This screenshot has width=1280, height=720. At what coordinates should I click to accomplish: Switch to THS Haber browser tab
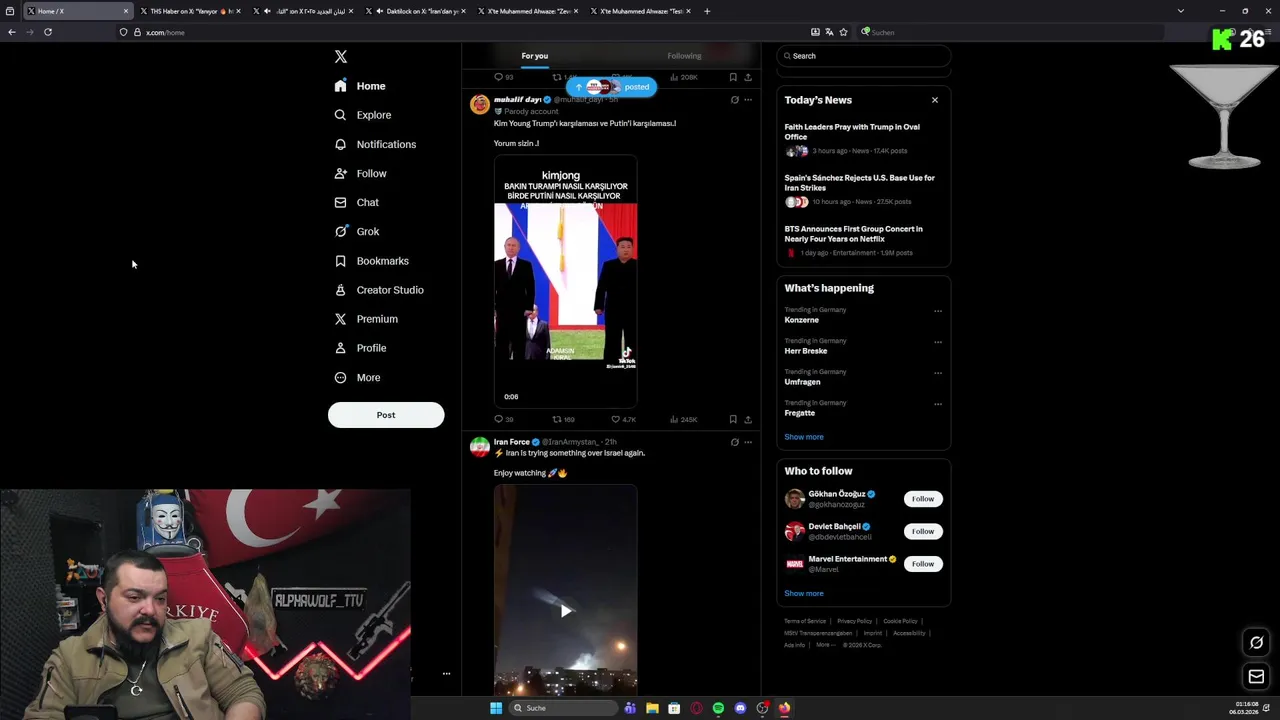191,11
